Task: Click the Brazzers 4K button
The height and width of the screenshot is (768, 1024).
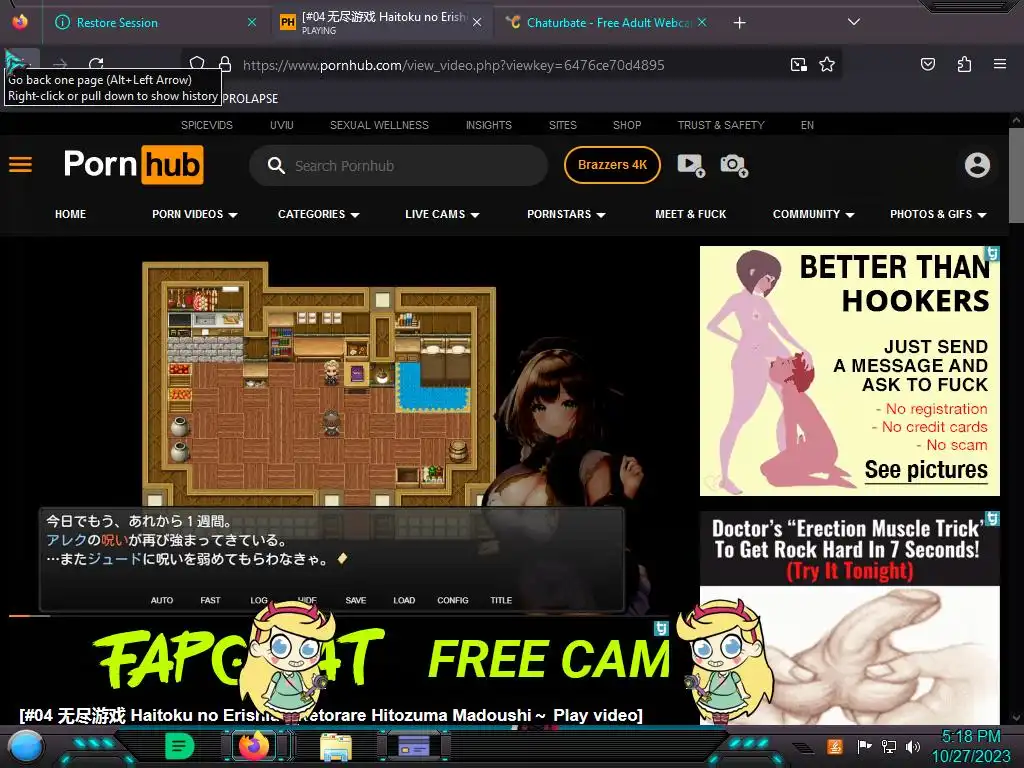Action: (x=612, y=165)
